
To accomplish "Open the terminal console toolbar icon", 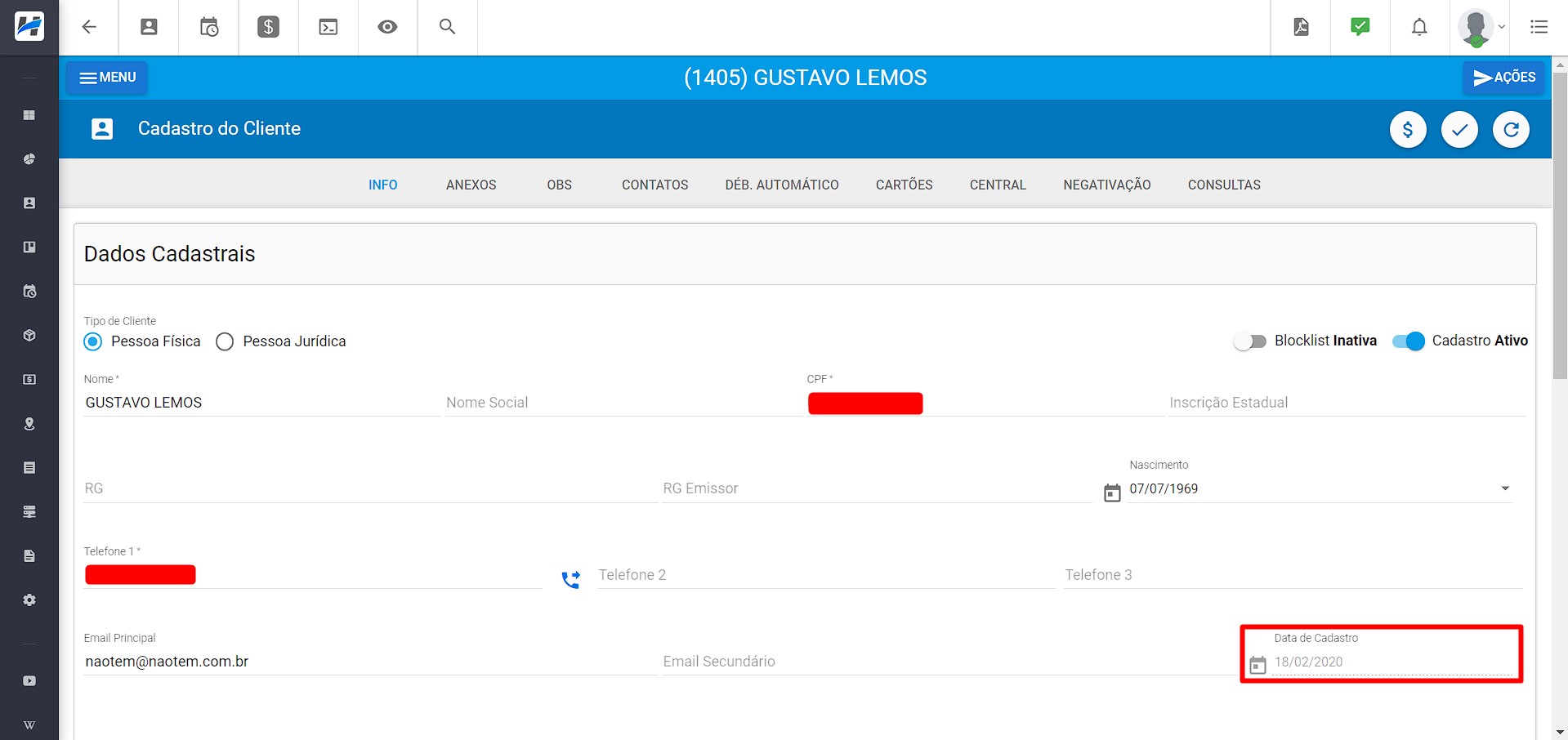I will (x=328, y=27).
